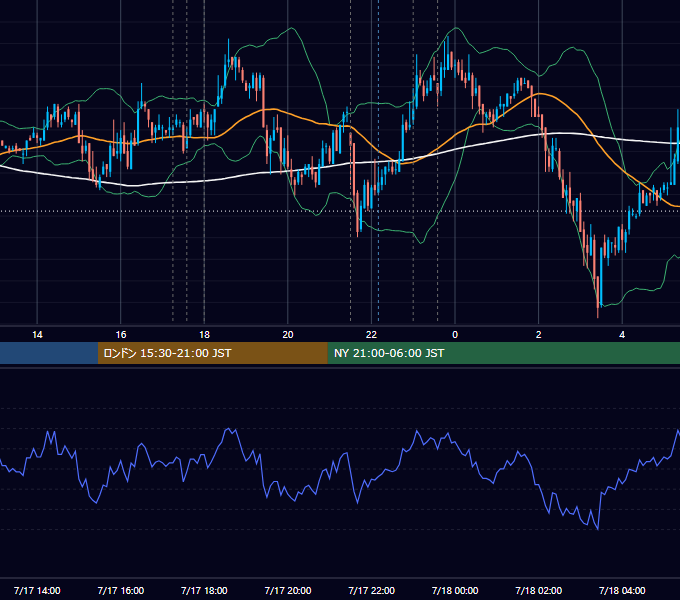The width and height of the screenshot is (680, 600).
Task: Click the 7/17 20:00 time label
Action: click(288, 590)
